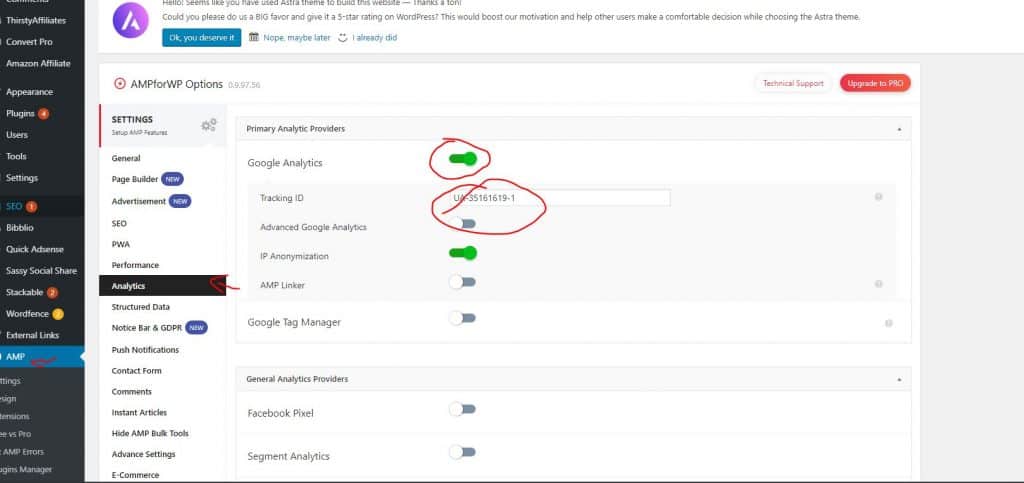Viewport: 1024px width, 483px height.
Task: Click the Tracking ID label text
Action: tap(282, 198)
